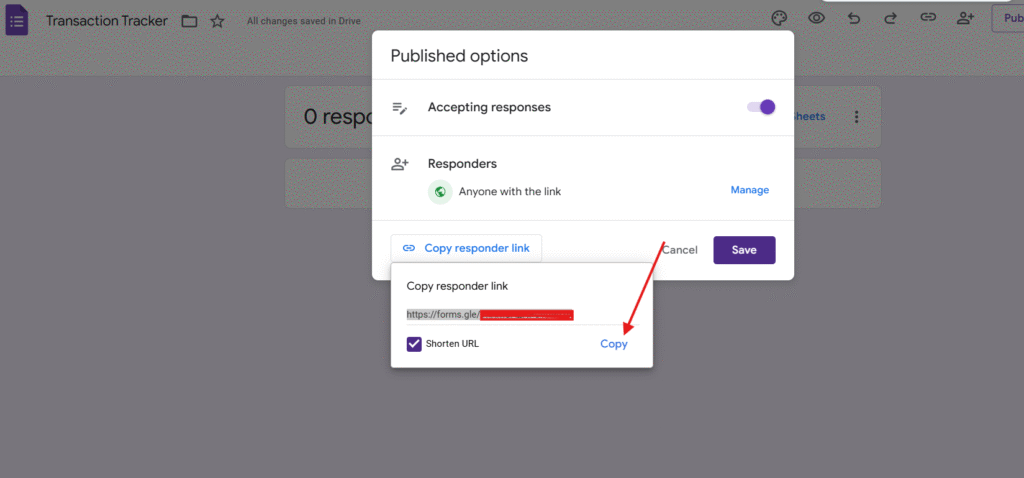Open the responses three-dot more menu
Viewport: 1024px width, 478px height.
click(856, 117)
